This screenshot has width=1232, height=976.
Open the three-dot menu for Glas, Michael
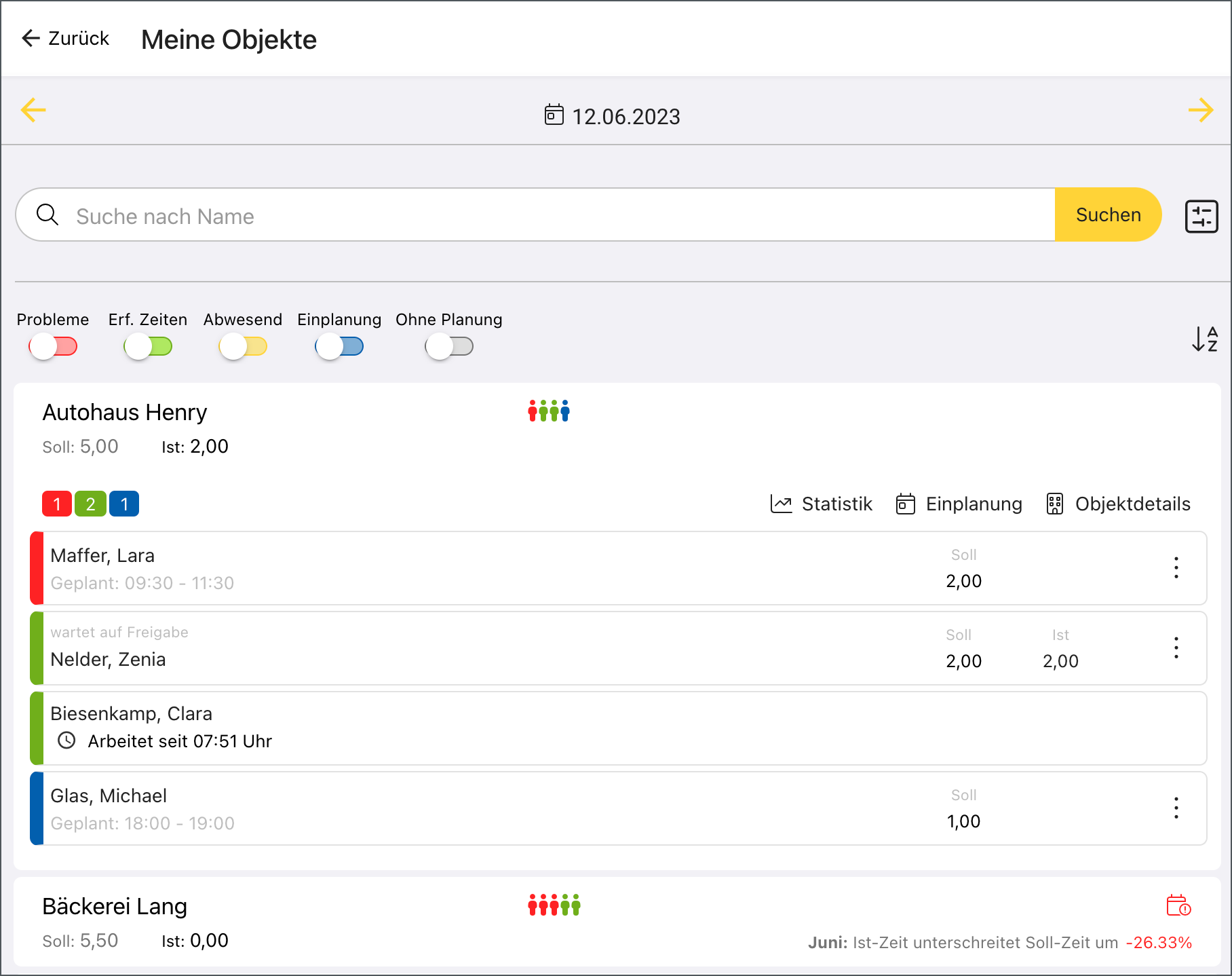[x=1176, y=808]
